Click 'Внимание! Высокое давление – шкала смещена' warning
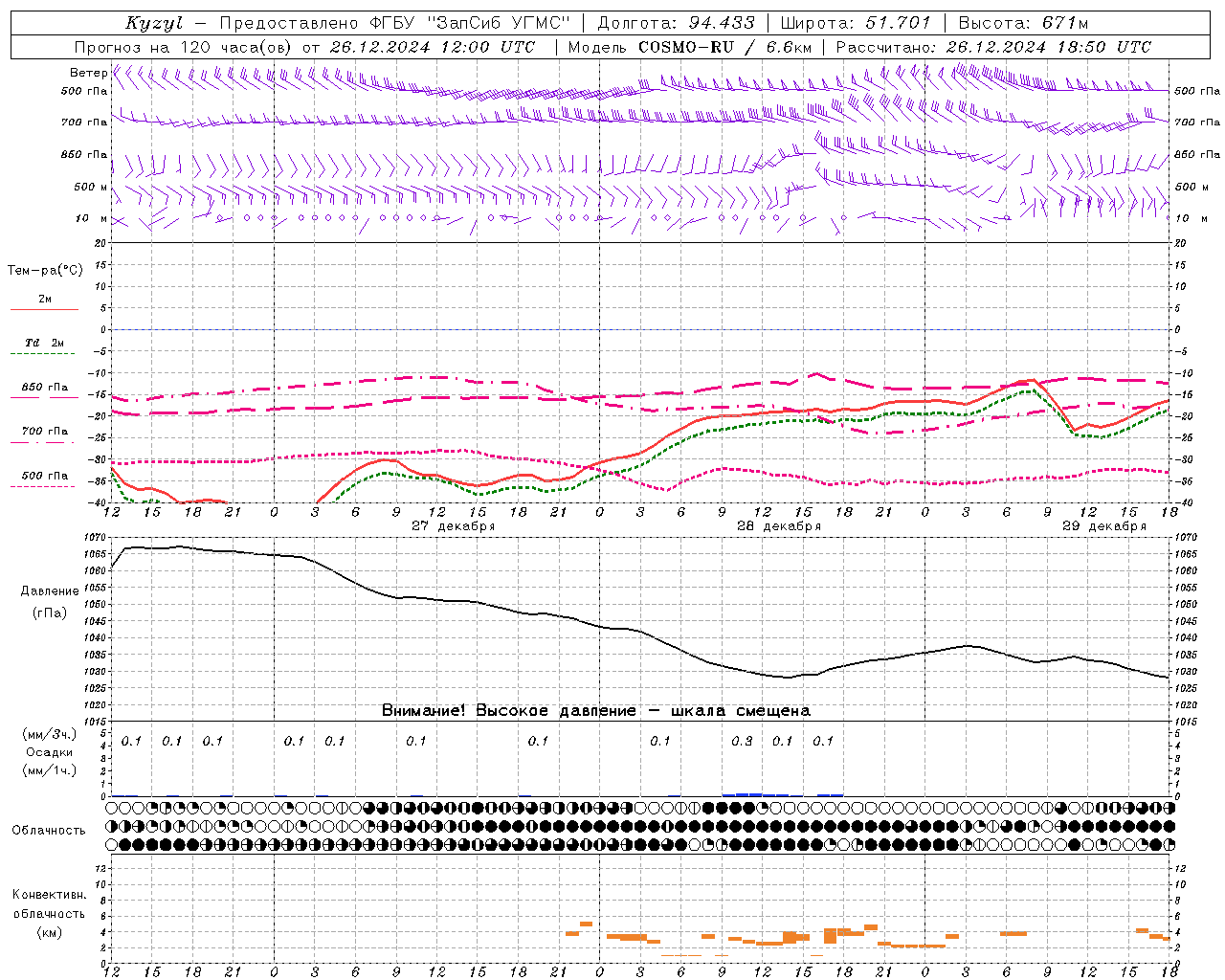 click(595, 711)
